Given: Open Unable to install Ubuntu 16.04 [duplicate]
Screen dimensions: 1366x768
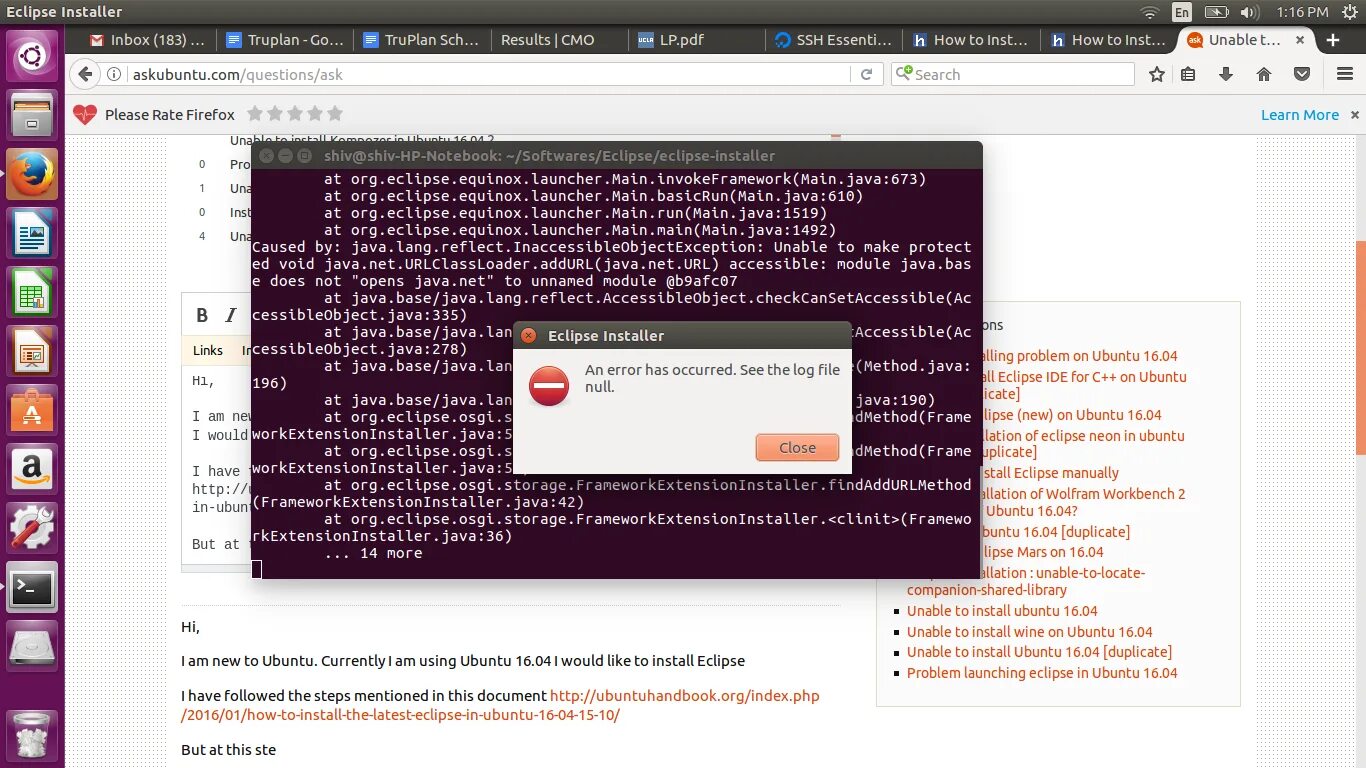Looking at the screenshot, I should (1039, 652).
